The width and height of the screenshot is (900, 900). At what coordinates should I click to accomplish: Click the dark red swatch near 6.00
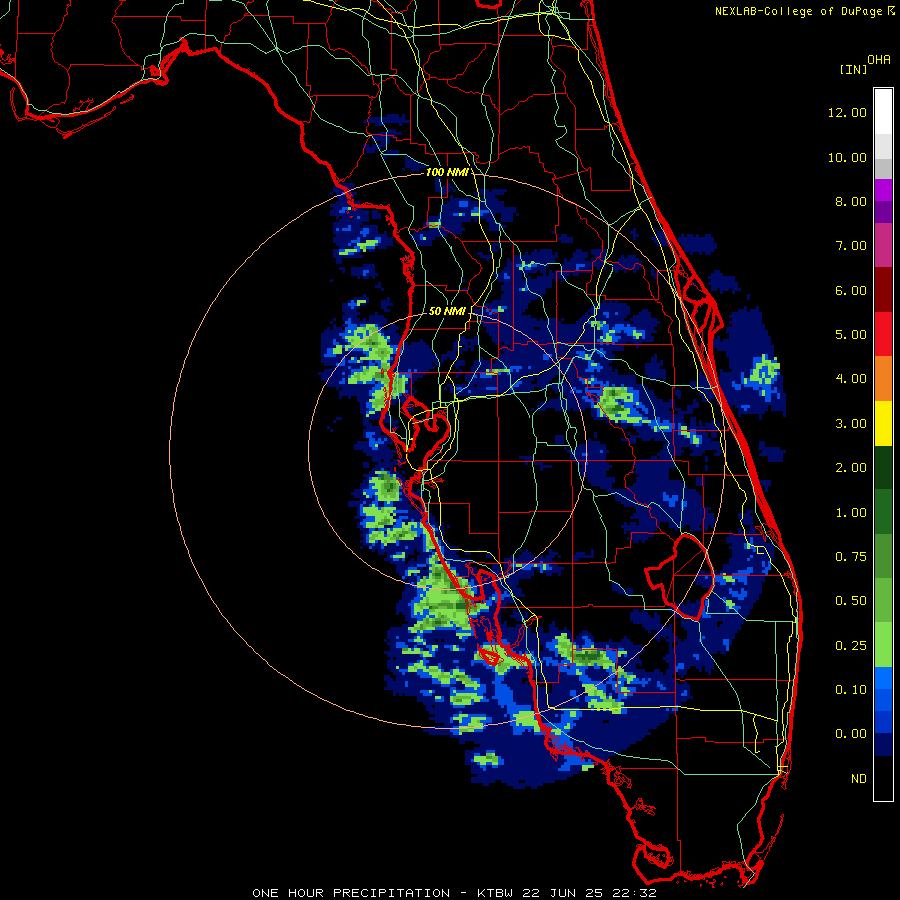883,290
